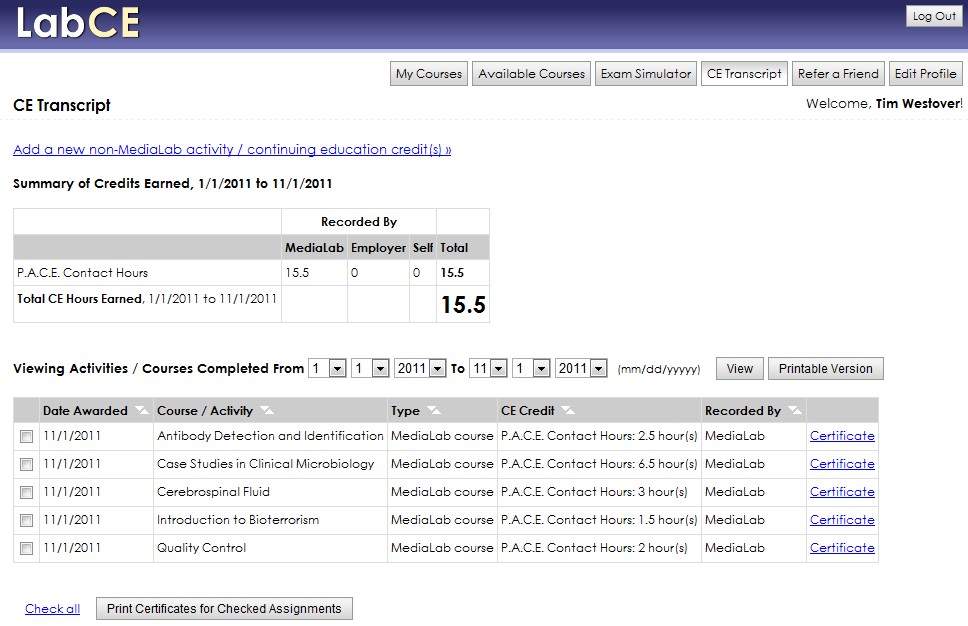Screen dimensions: 968x626
Task: Click the Check all link
Action: [x=52, y=608]
